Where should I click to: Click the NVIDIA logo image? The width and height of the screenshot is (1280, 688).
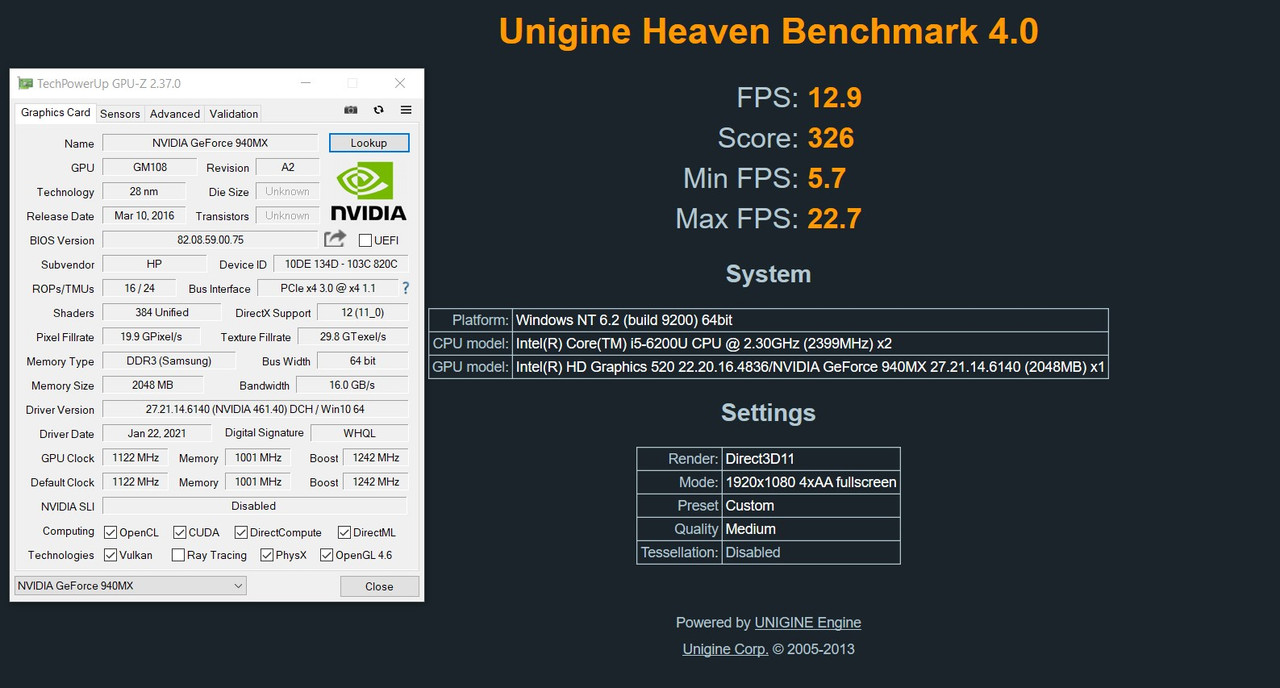coord(368,191)
